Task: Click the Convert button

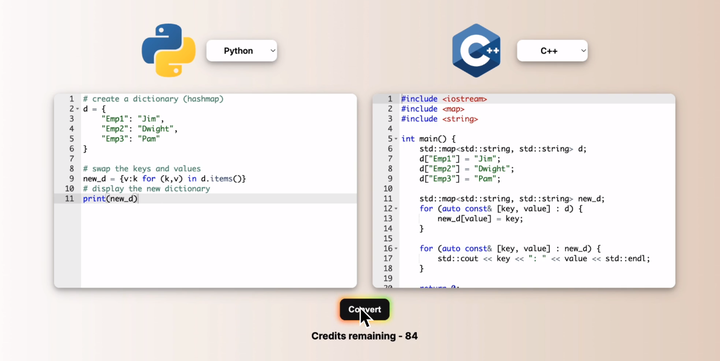Action: [x=365, y=309]
